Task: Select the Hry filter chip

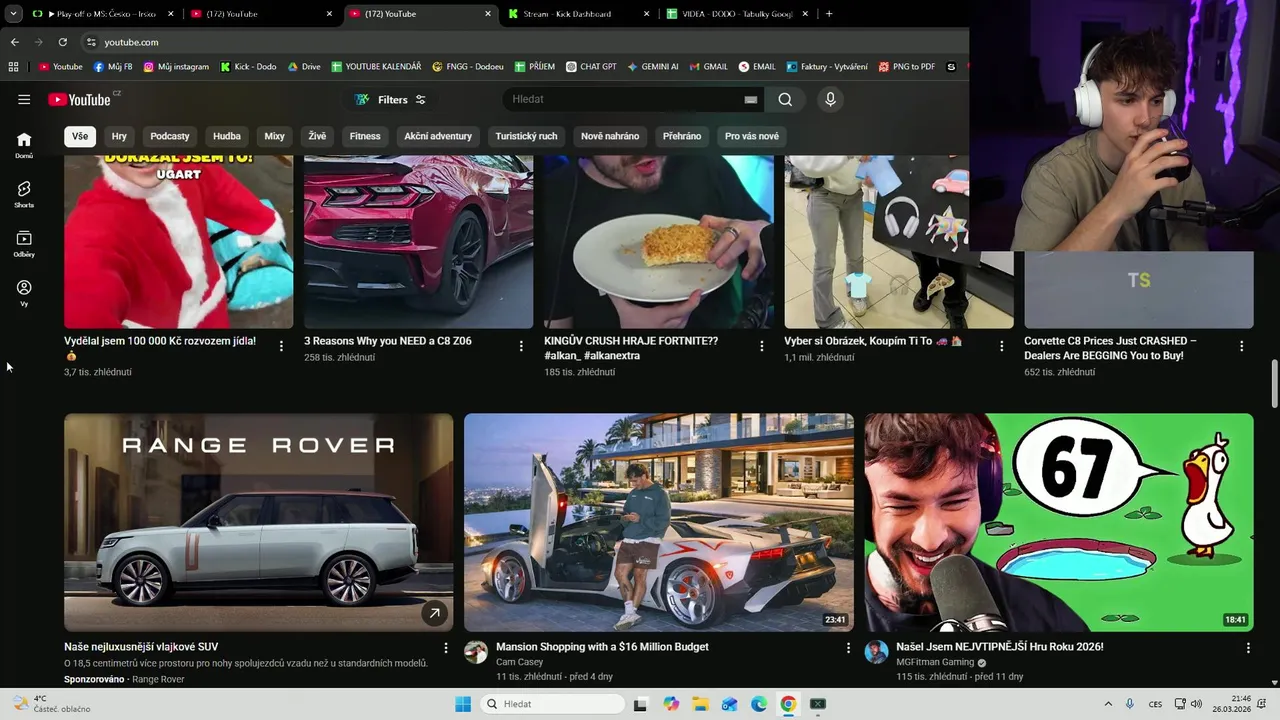Action: point(119,136)
